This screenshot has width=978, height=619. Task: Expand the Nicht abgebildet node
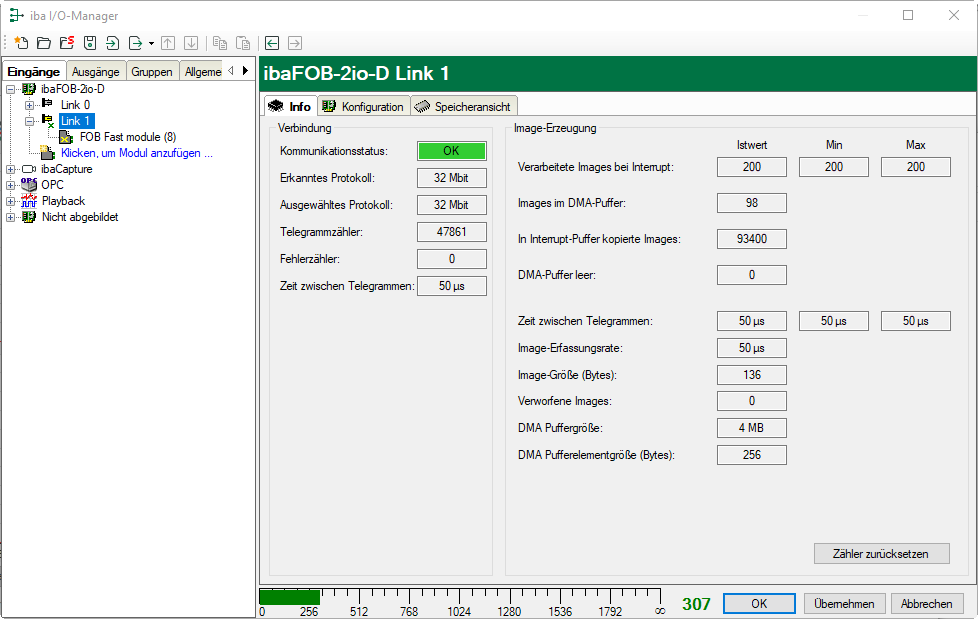point(11,217)
